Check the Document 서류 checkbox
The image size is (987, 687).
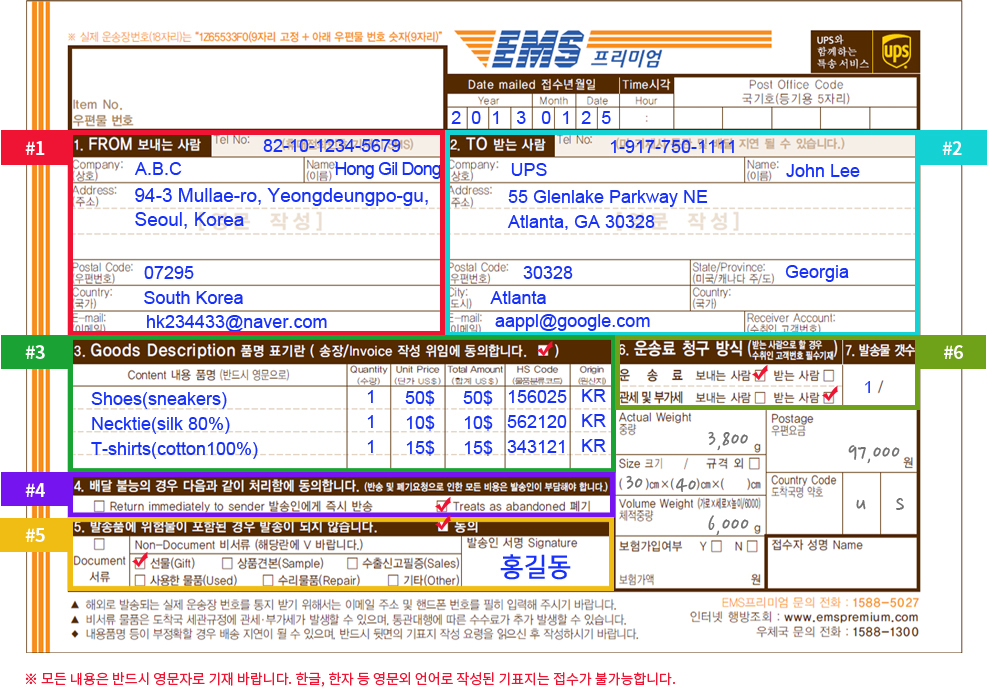99,543
